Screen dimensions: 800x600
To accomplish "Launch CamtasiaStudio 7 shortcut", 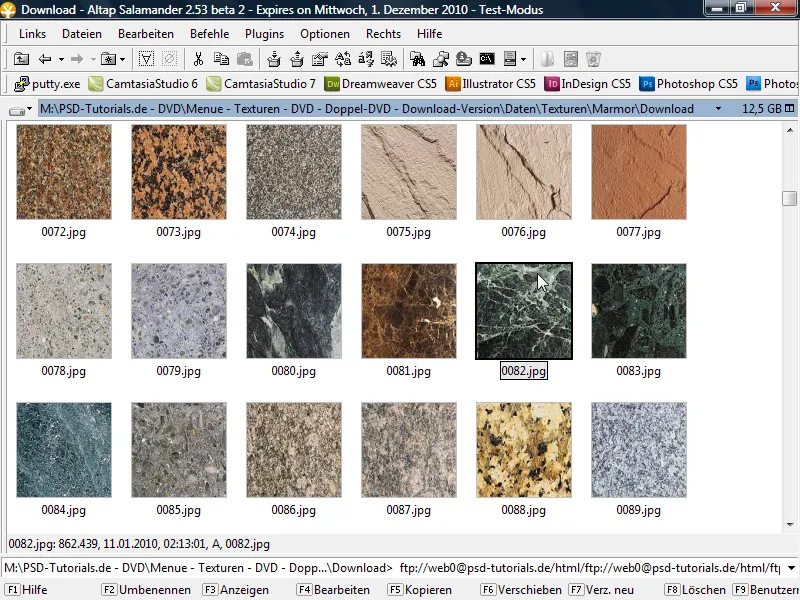I will coord(261,84).
